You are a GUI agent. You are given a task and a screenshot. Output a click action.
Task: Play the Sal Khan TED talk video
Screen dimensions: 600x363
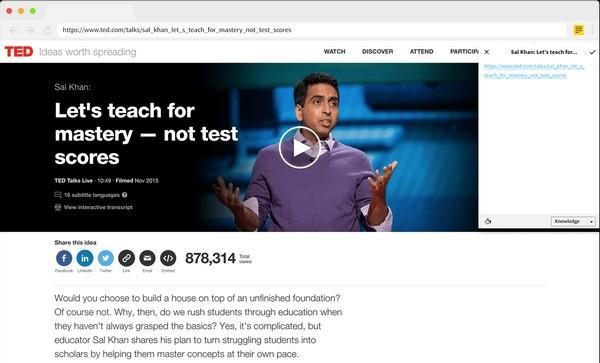pos(300,148)
